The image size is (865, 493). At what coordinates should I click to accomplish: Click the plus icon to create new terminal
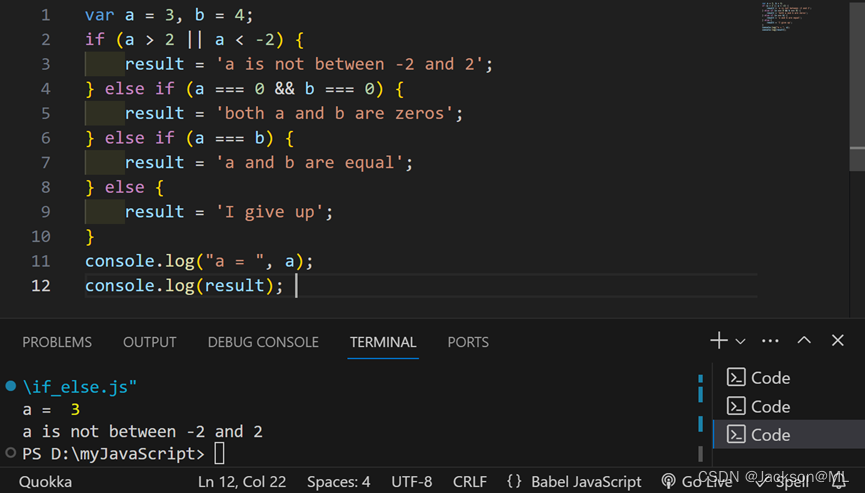718,341
